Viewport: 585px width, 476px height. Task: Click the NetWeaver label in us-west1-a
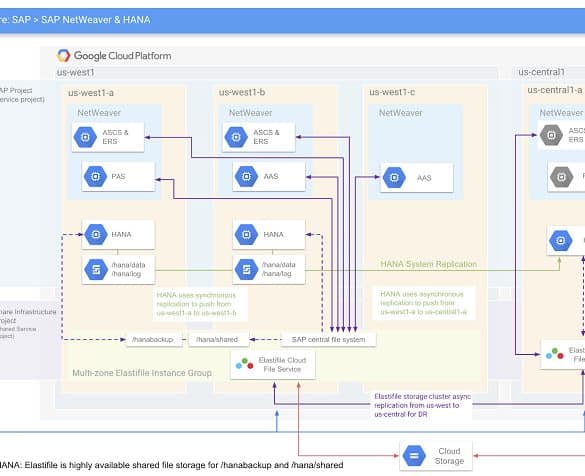click(x=99, y=113)
